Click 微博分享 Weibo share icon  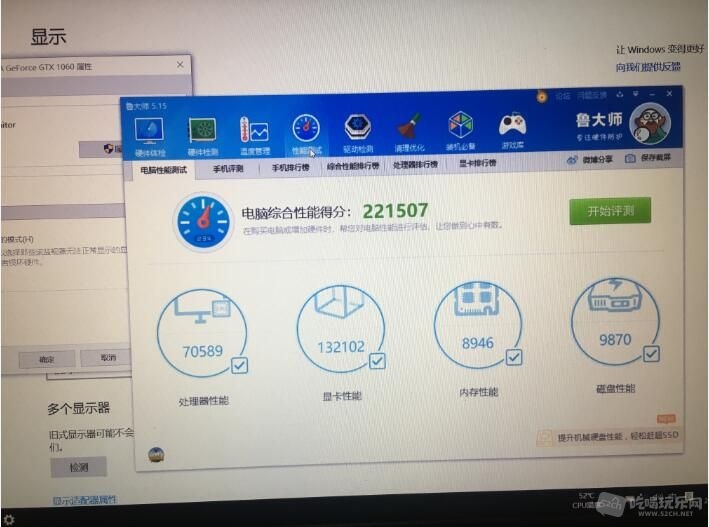coord(572,160)
